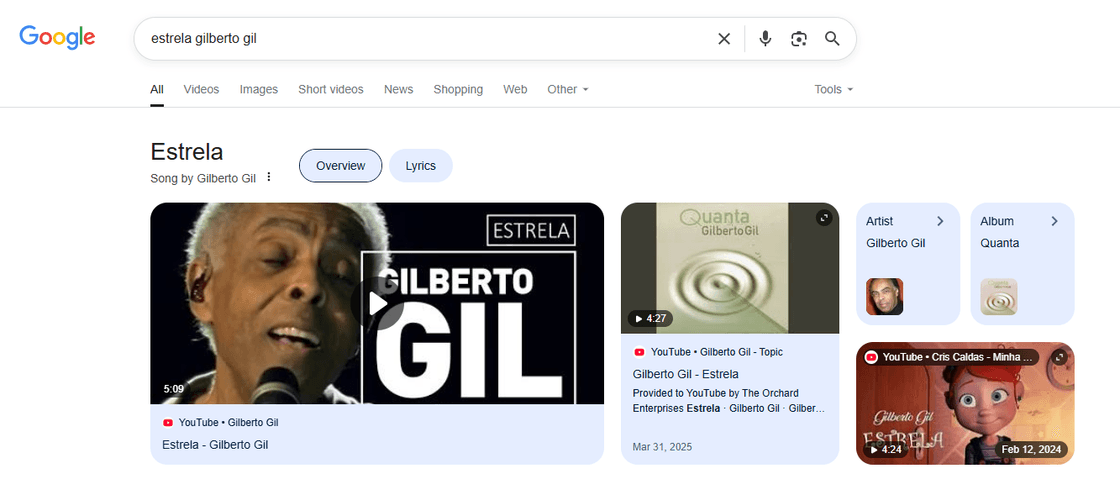
Task: Open the Cris Caldas animated Estrela video thumbnail
Action: pos(965,403)
